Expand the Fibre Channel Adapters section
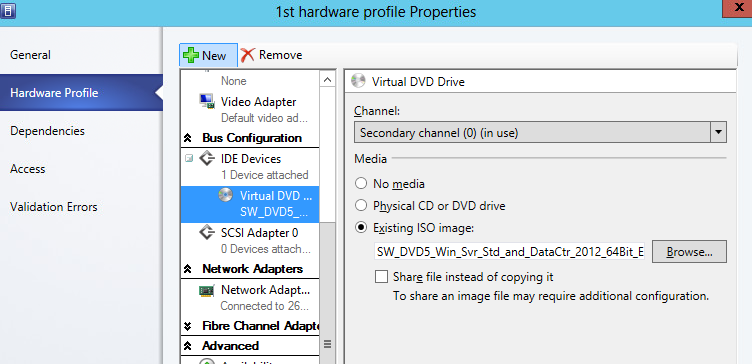The image size is (752, 364). pyautogui.click(x=188, y=327)
